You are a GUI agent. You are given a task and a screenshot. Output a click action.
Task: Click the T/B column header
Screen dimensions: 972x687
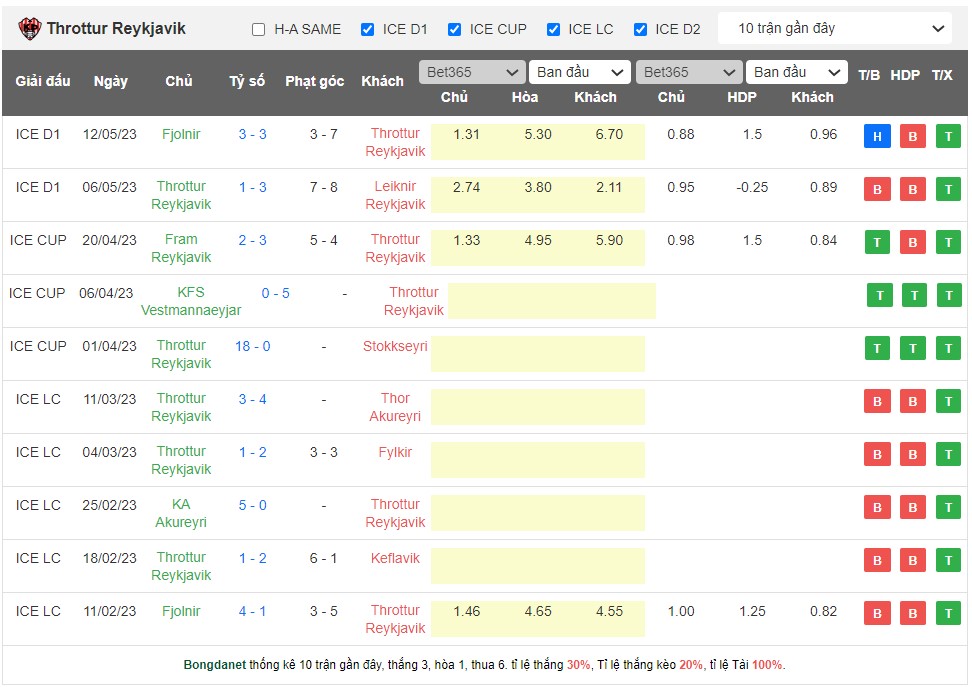pyautogui.click(x=877, y=74)
